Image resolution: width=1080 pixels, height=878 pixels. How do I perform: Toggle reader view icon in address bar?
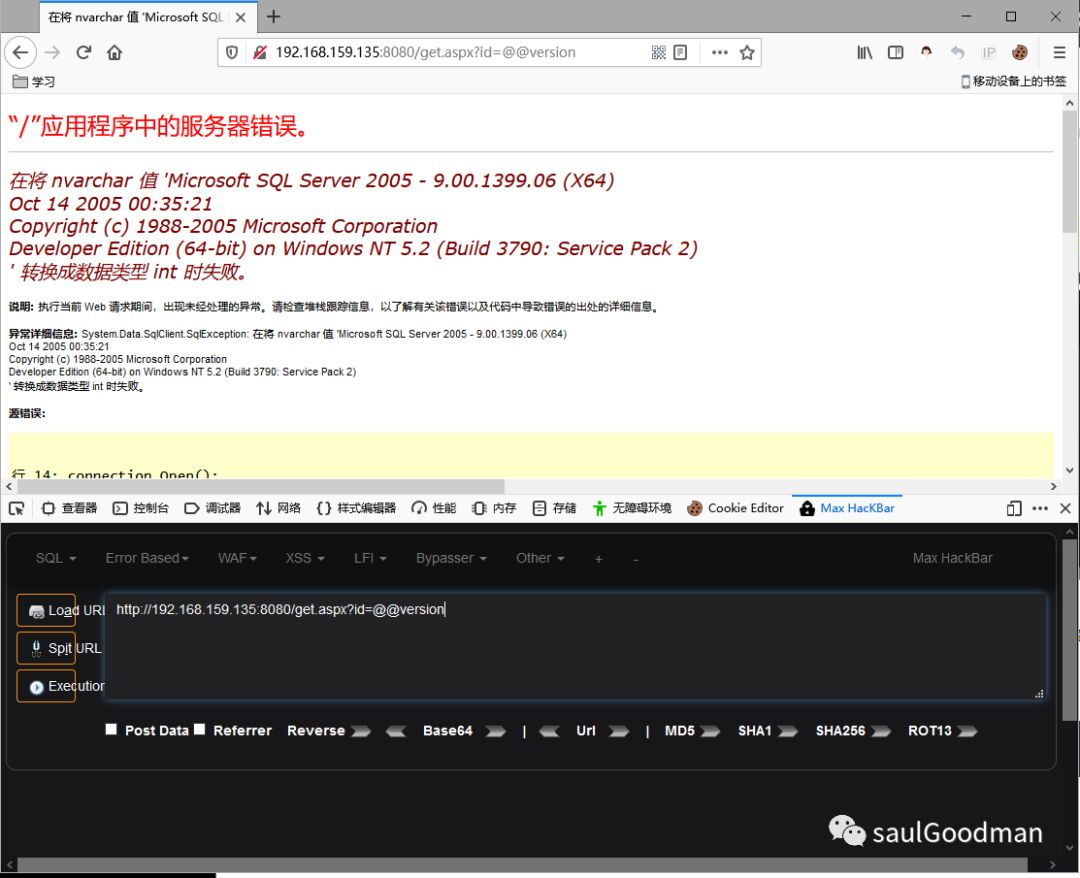[681, 52]
